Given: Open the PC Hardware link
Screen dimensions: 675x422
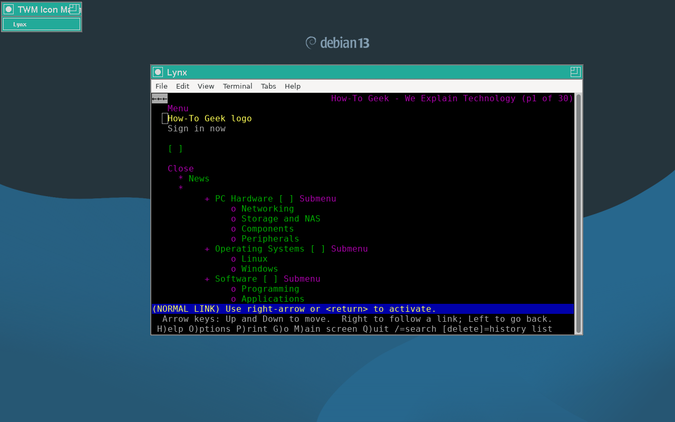Looking at the screenshot, I should 244,199.
